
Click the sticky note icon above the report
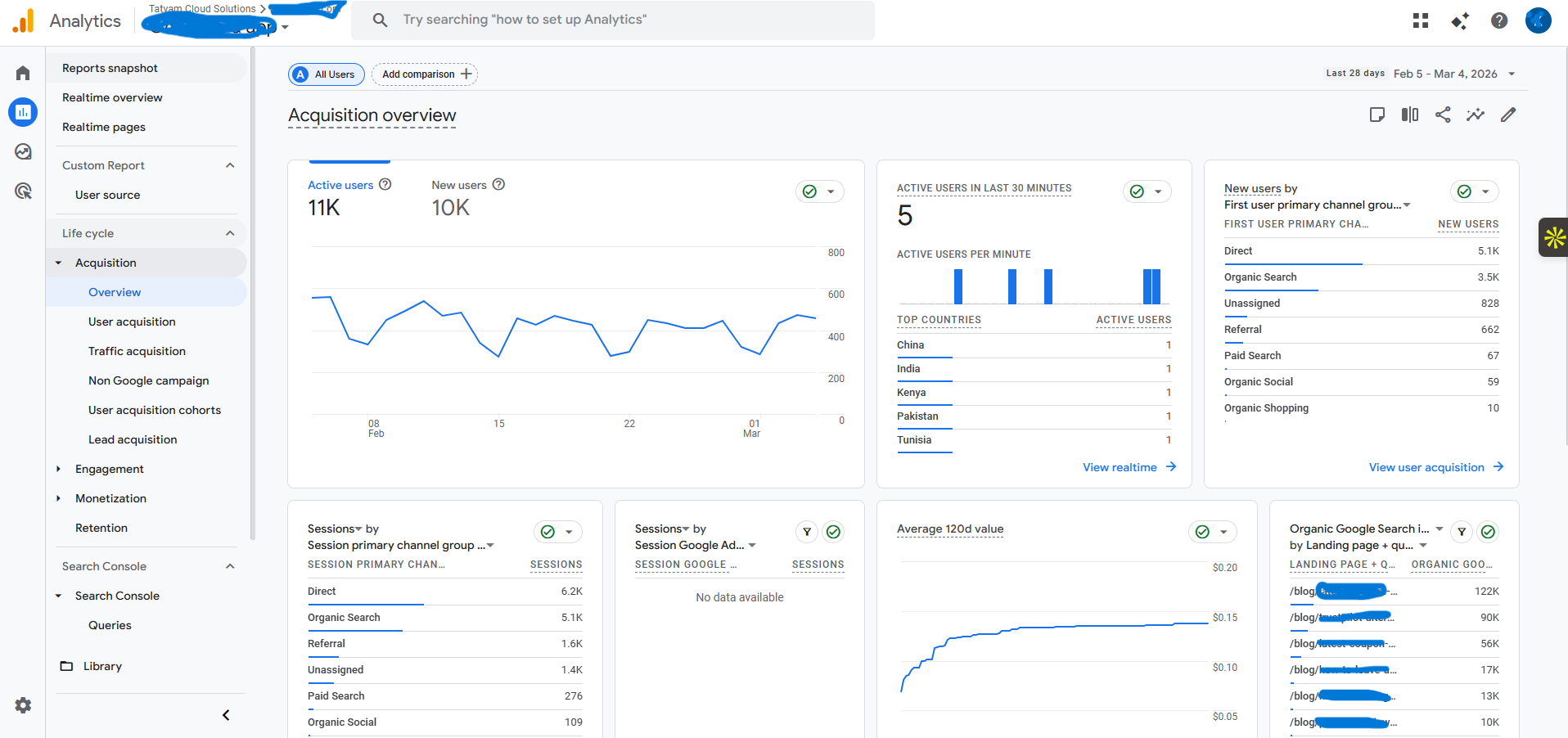pyautogui.click(x=1377, y=115)
